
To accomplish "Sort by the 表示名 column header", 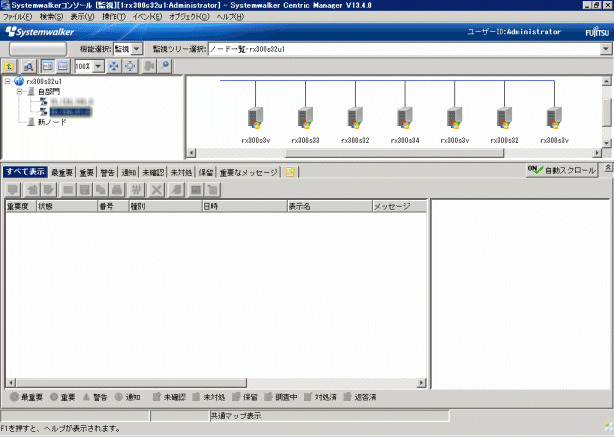I will (x=330, y=206).
